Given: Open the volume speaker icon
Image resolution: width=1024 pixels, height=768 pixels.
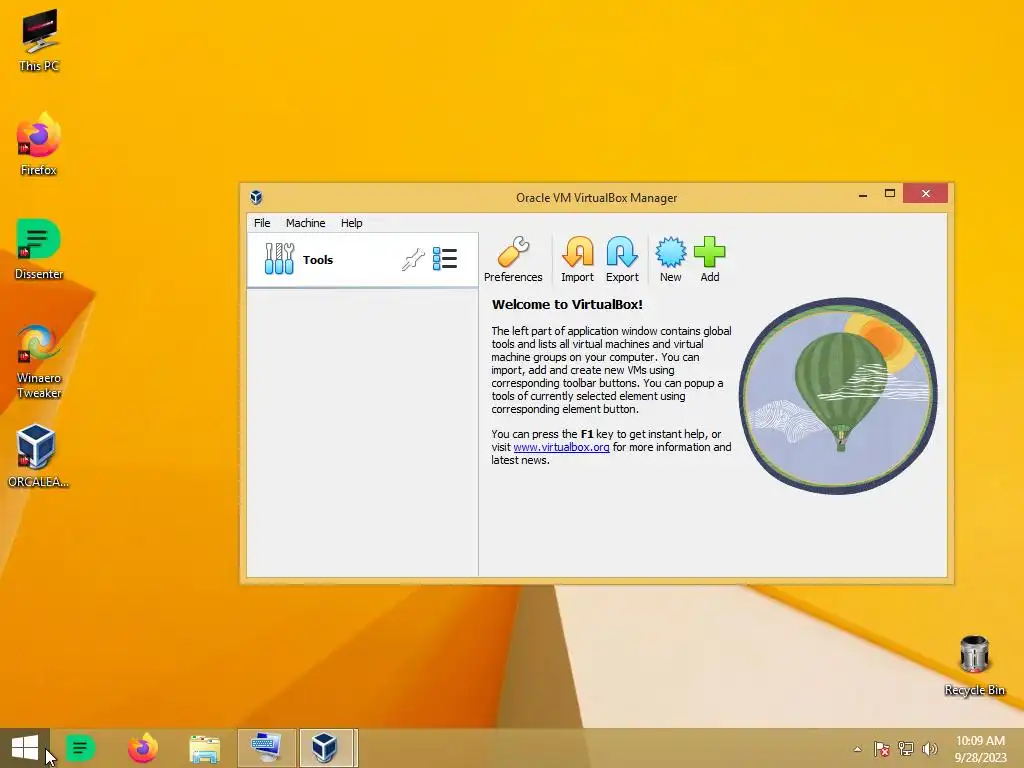Looking at the screenshot, I should pos(929,749).
